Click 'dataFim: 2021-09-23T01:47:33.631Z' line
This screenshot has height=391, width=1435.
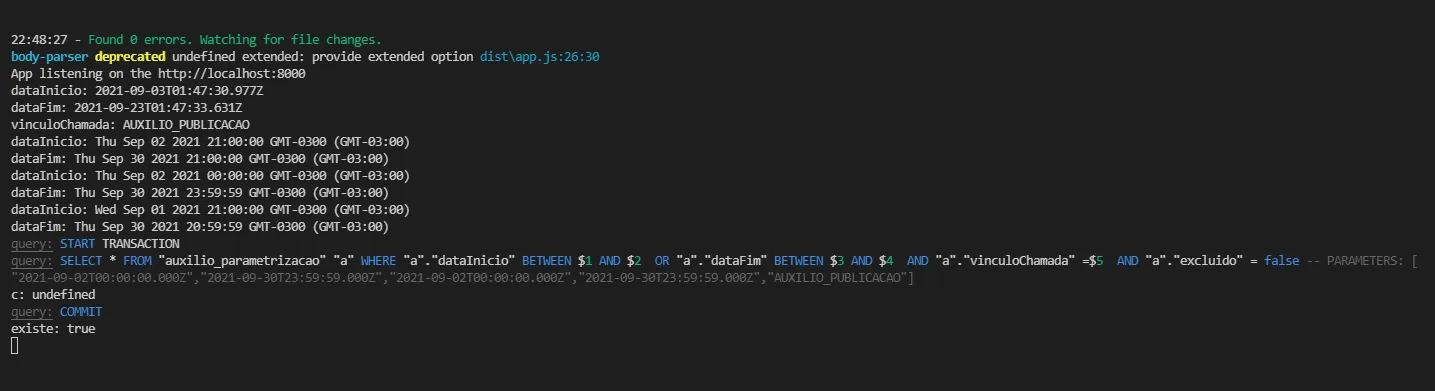[127, 108]
